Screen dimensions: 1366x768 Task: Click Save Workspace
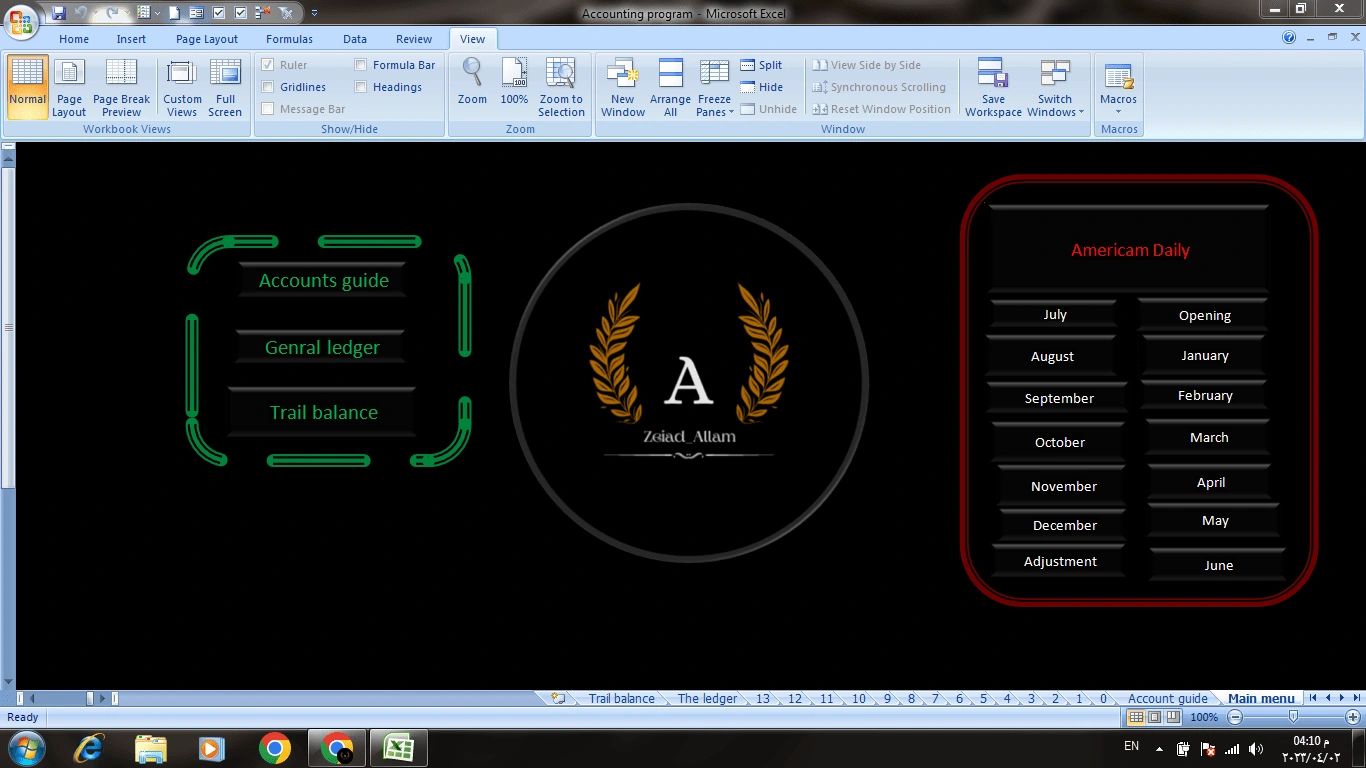(x=993, y=87)
